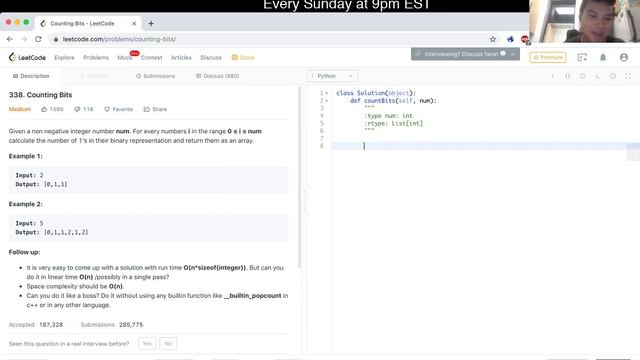Click the problem title 338. Counting Bits

coord(40,95)
